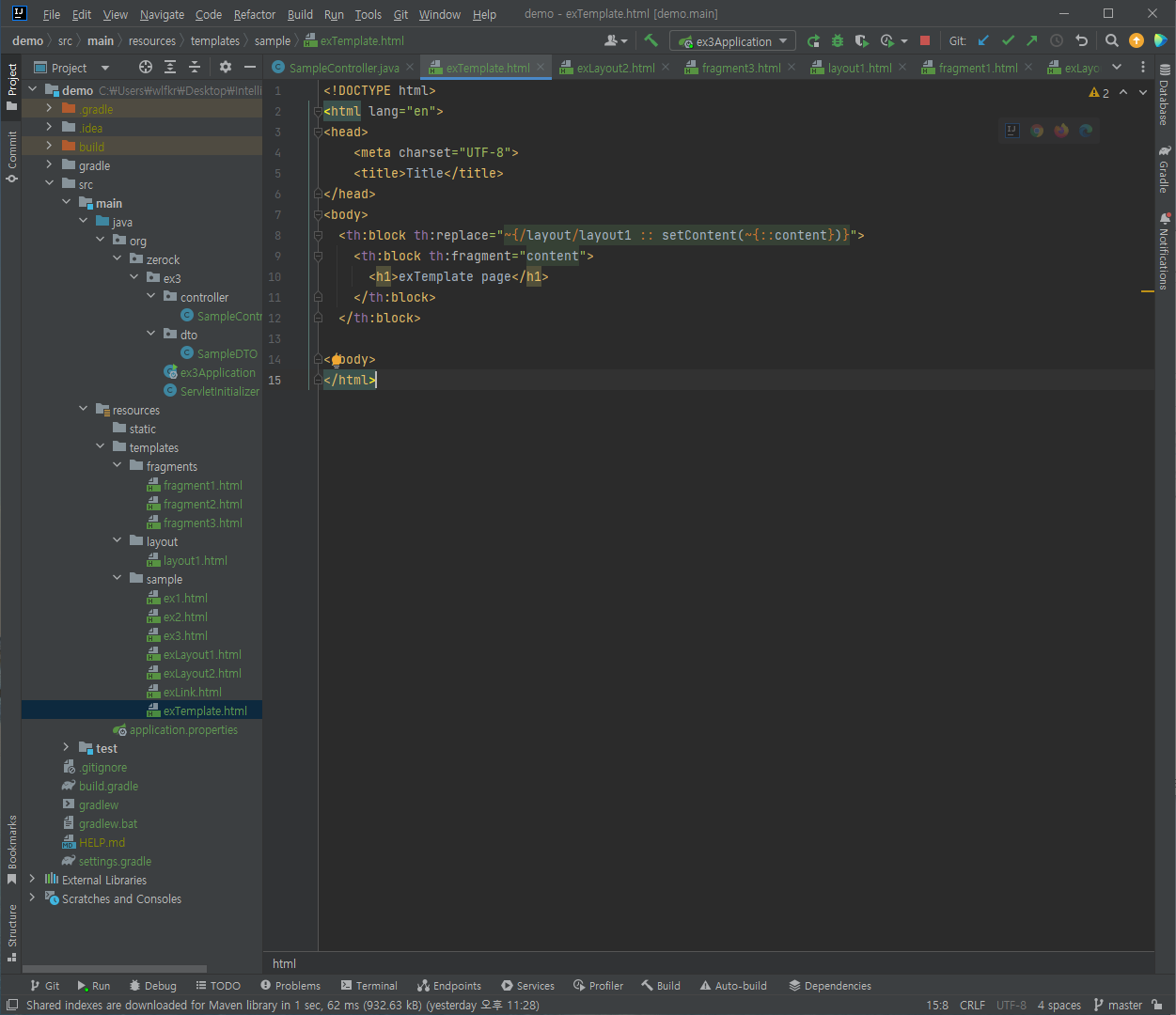Image resolution: width=1176 pixels, height=1015 pixels.
Task: Click the 'templates' breadcrumb in navigation bar
Action: (x=214, y=40)
